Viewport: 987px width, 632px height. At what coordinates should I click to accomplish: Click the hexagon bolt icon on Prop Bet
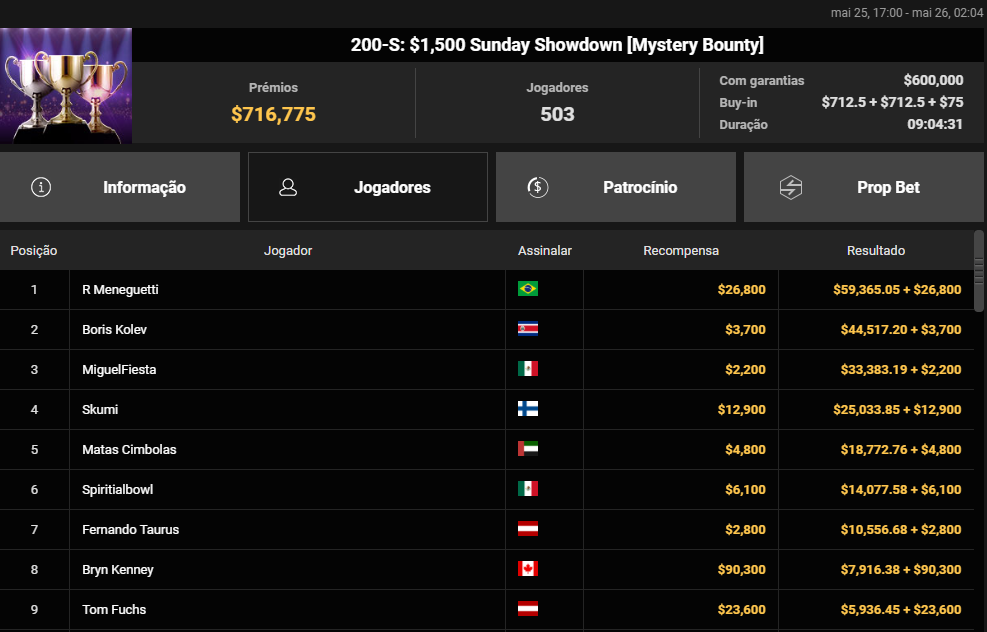pos(791,187)
